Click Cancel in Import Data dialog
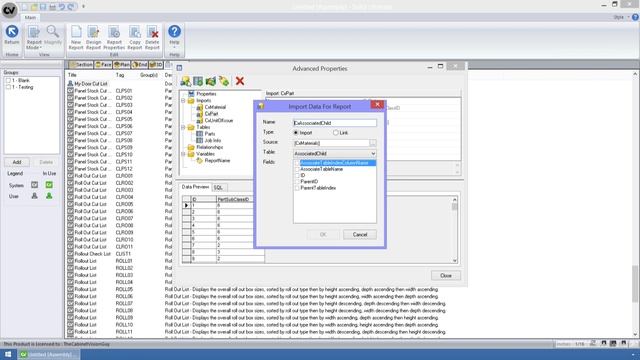Viewport: 640px width, 360px height. pos(360,235)
